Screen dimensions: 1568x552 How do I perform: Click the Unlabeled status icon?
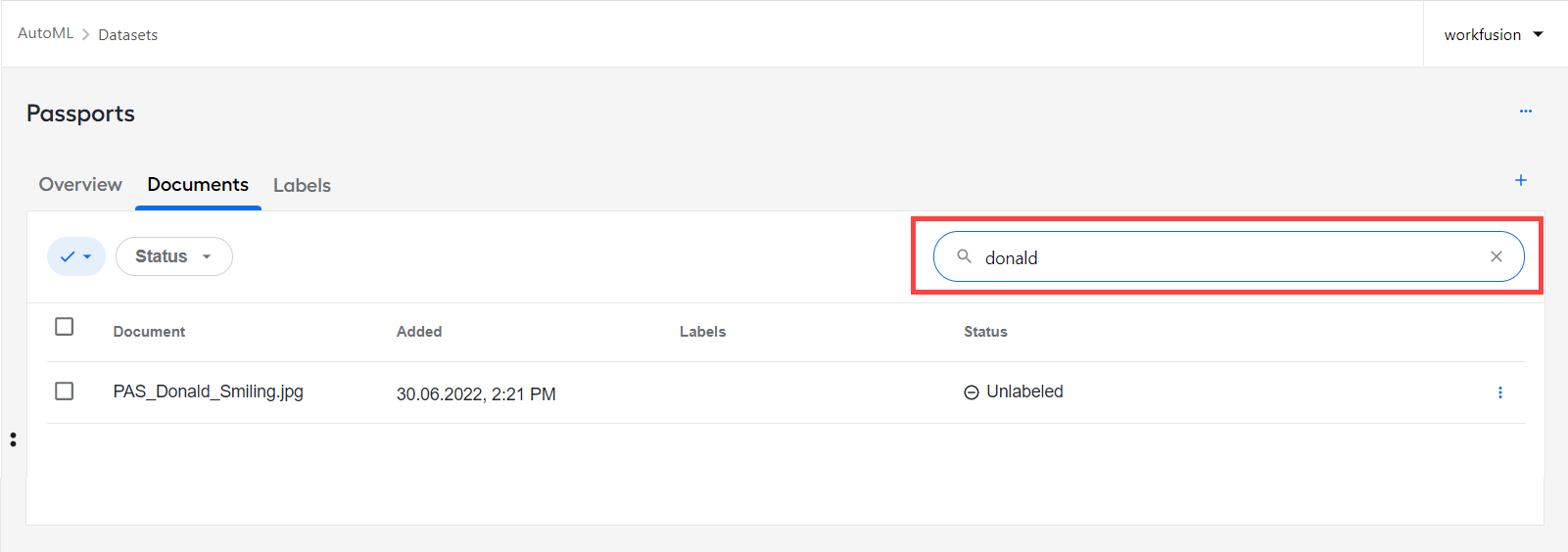(972, 392)
